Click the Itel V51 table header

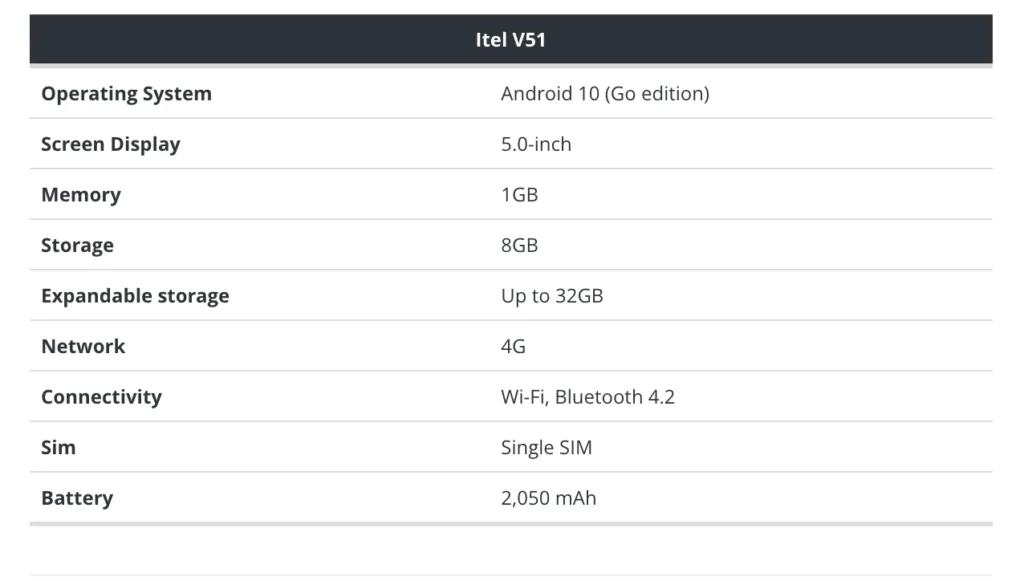(x=511, y=39)
